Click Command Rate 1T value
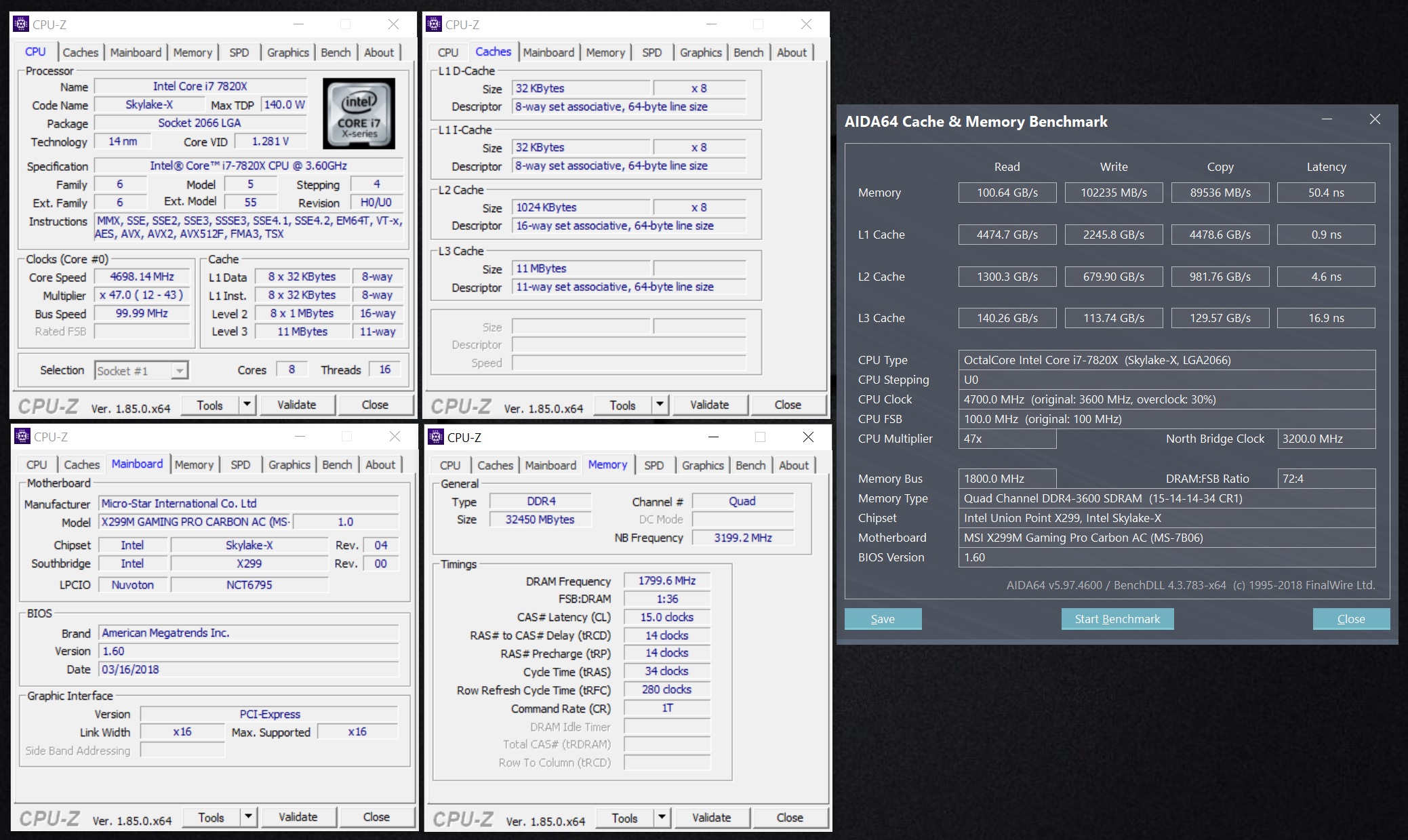The height and width of the screenshot is (840, 1408). [x=666, y=708]
